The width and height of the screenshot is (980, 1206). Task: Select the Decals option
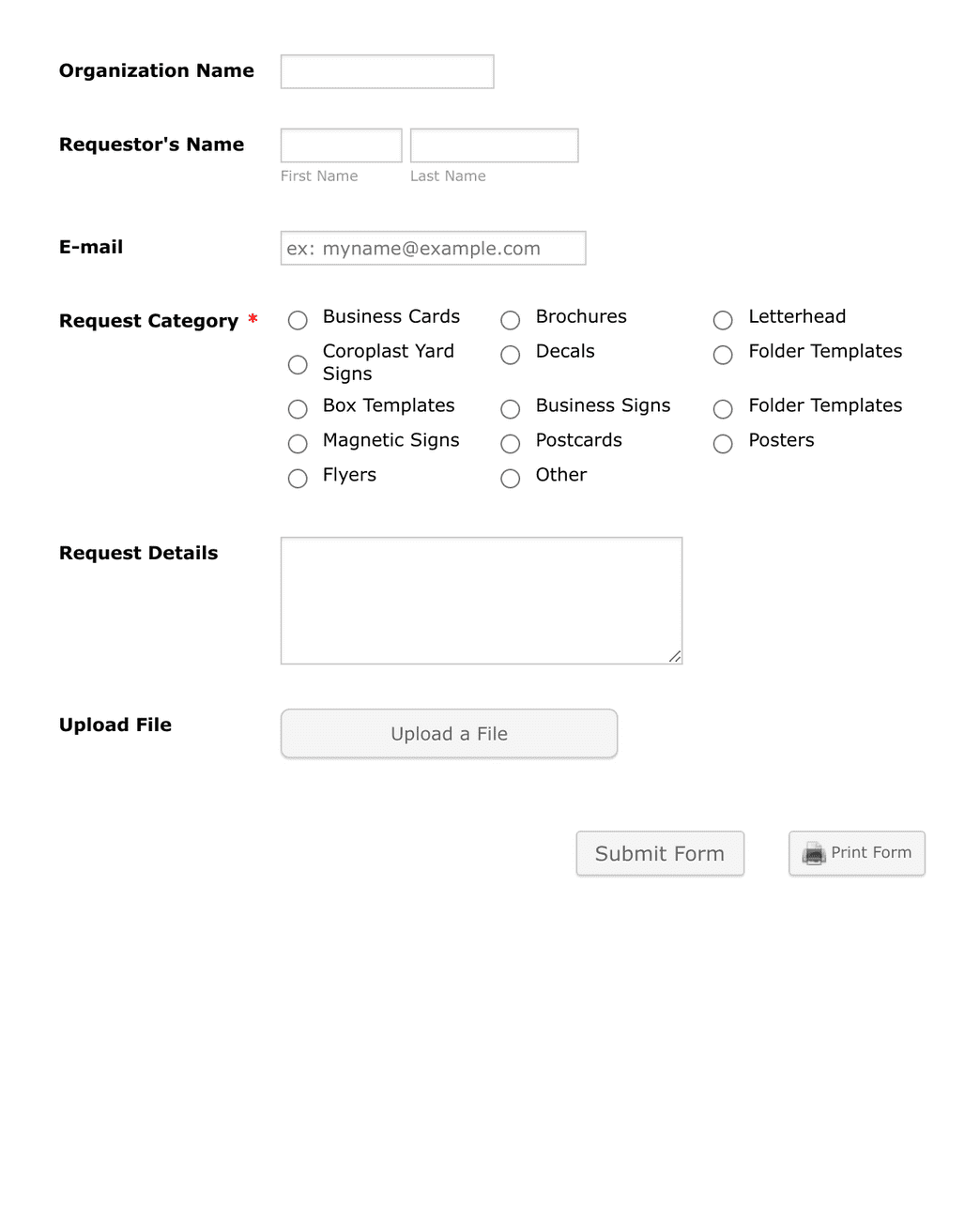click(x=510, y=355)
